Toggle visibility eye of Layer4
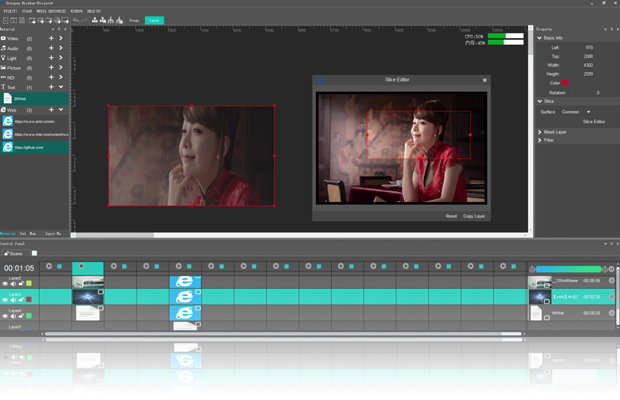Image resolution: width=620 pixels, height=400 pixels. click(5, 316)
